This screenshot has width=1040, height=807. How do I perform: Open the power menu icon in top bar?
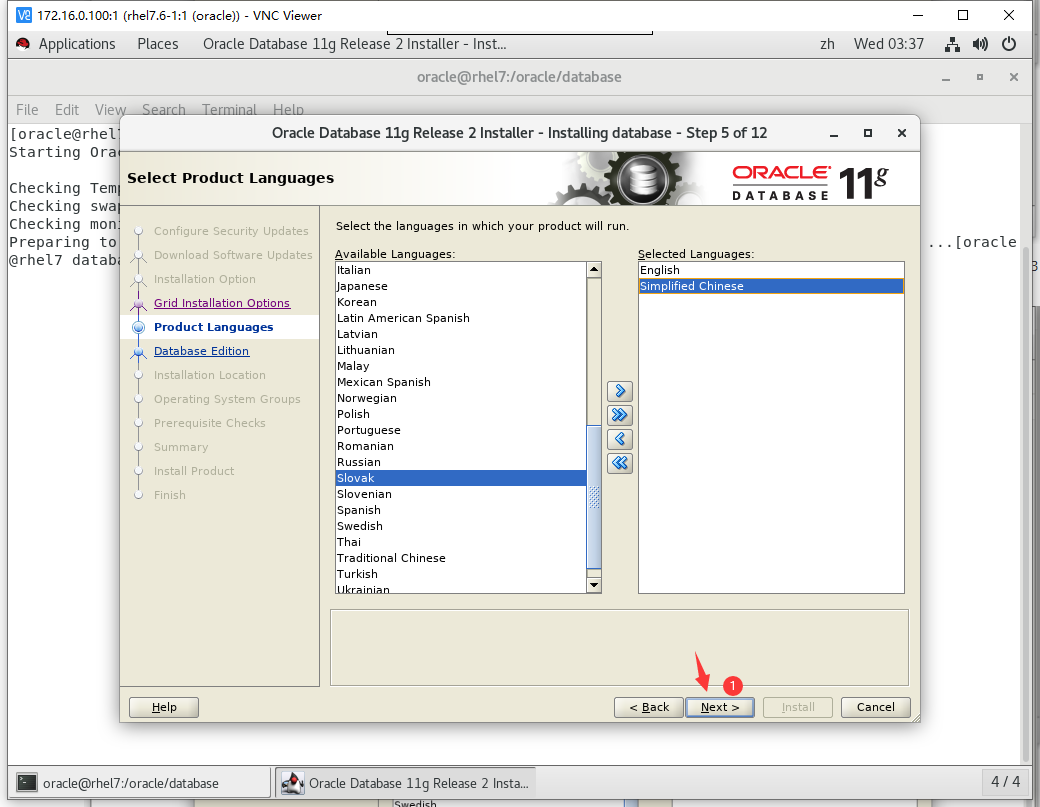(1009, 44)
